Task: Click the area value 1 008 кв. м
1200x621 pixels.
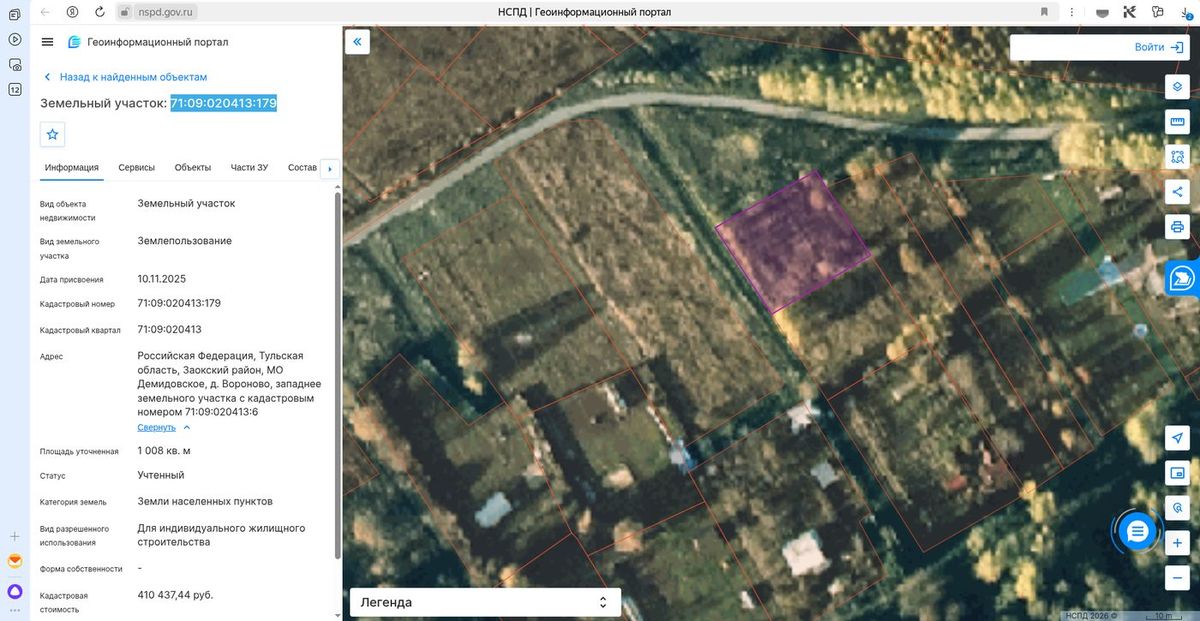Action: [x=164, y=450]
